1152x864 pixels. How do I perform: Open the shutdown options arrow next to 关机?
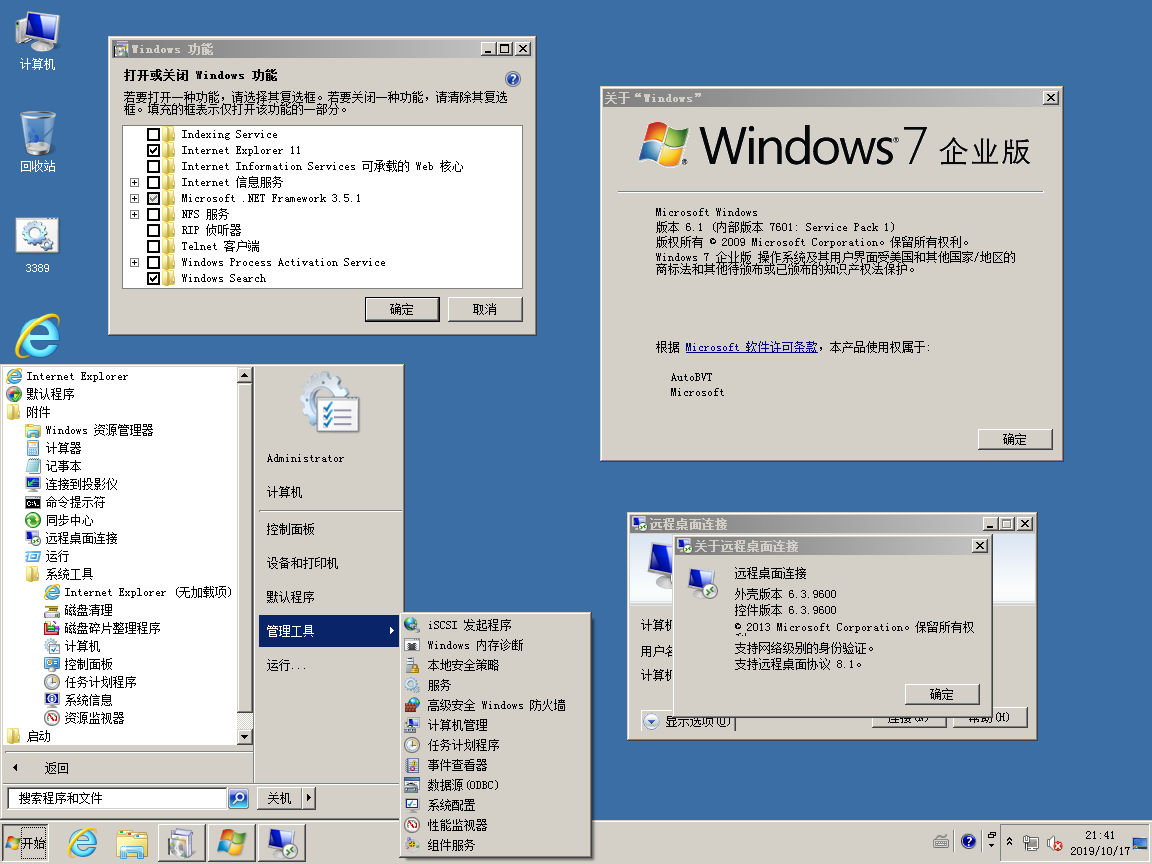pyautogui.click(x=309, y=798)
